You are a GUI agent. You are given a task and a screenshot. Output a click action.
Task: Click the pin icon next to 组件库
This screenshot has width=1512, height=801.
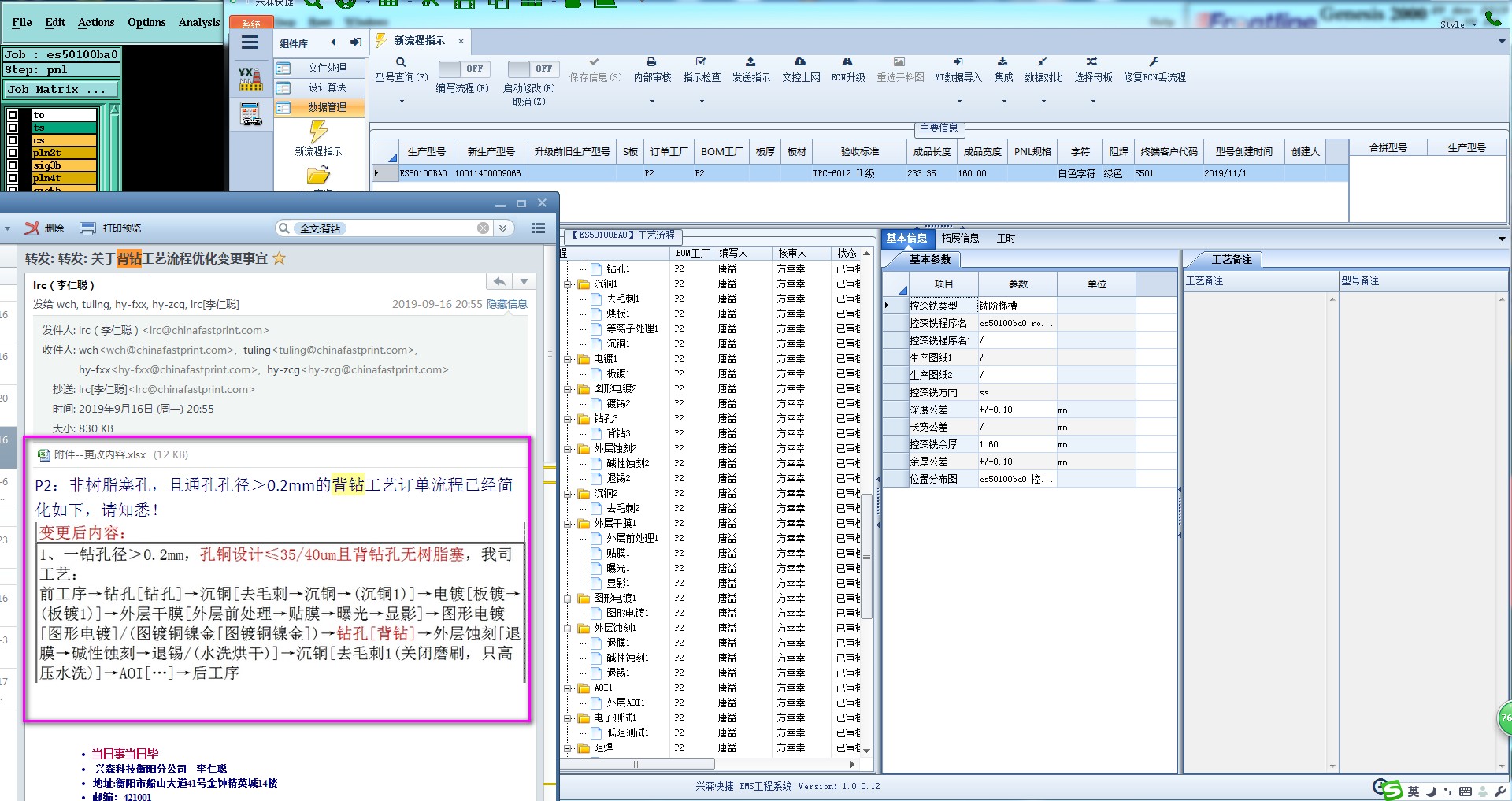pos(356,43)
